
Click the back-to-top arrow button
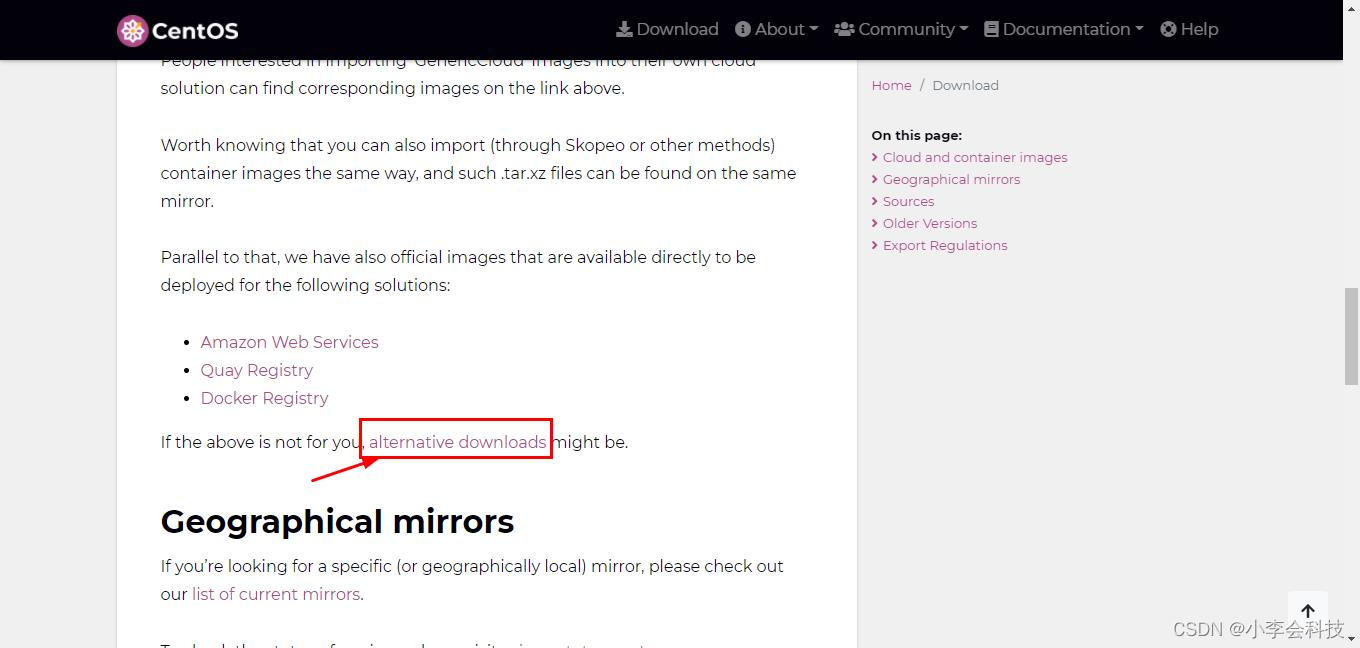(x=1308, y=611)
